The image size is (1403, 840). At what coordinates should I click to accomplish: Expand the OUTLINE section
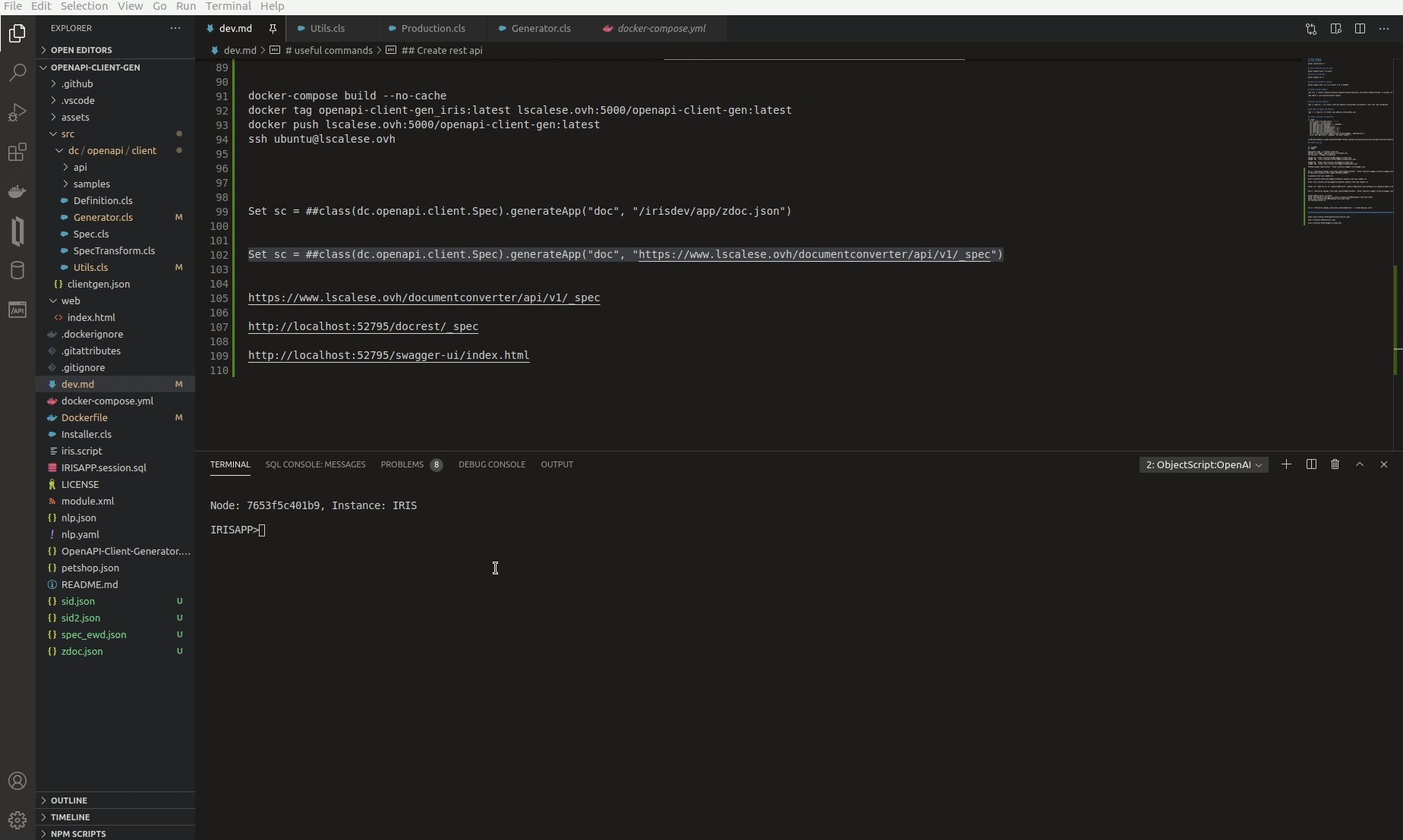tap(68, 801)
